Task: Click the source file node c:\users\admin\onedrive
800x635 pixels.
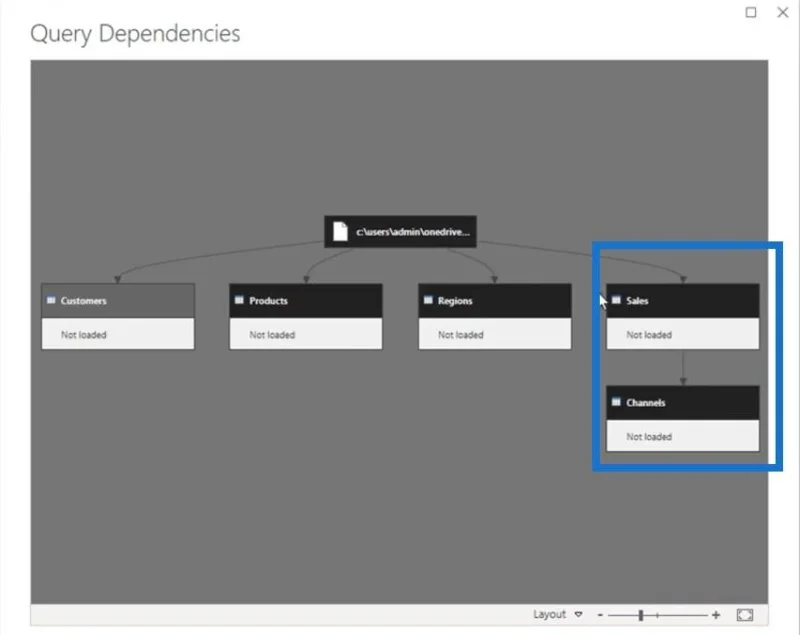Action: 401,232
